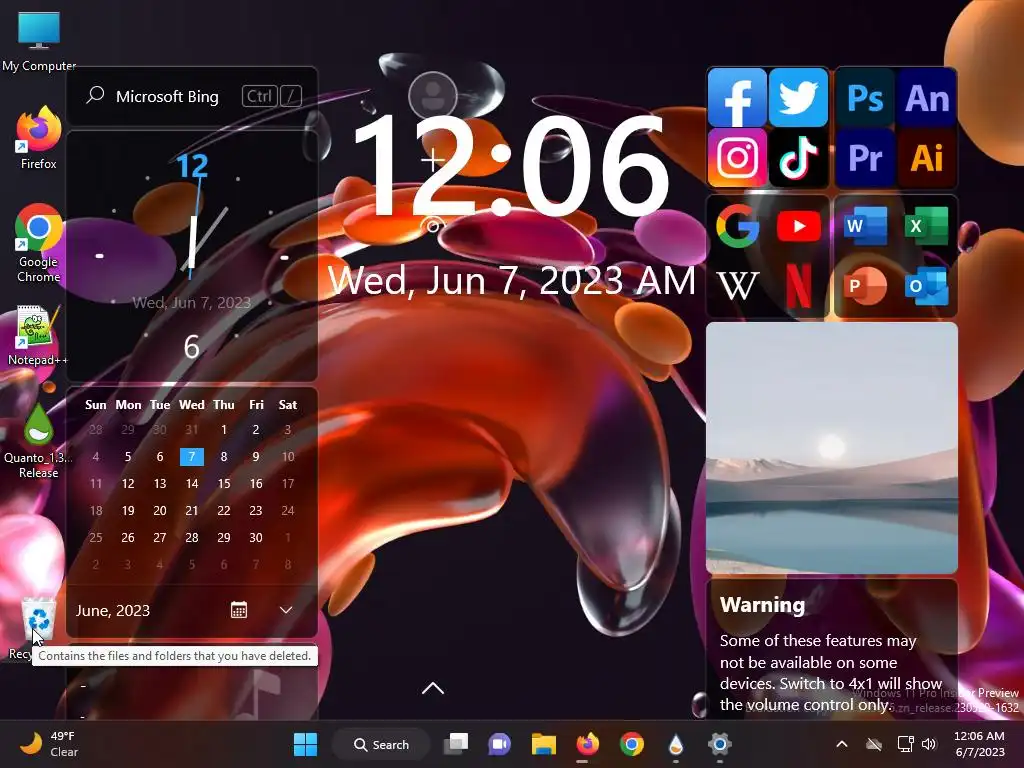The width and height of the screenshot is (1024, 768).
Task: Click the calendar icon beside June, 2023
Action: click(x=239, y=610)
